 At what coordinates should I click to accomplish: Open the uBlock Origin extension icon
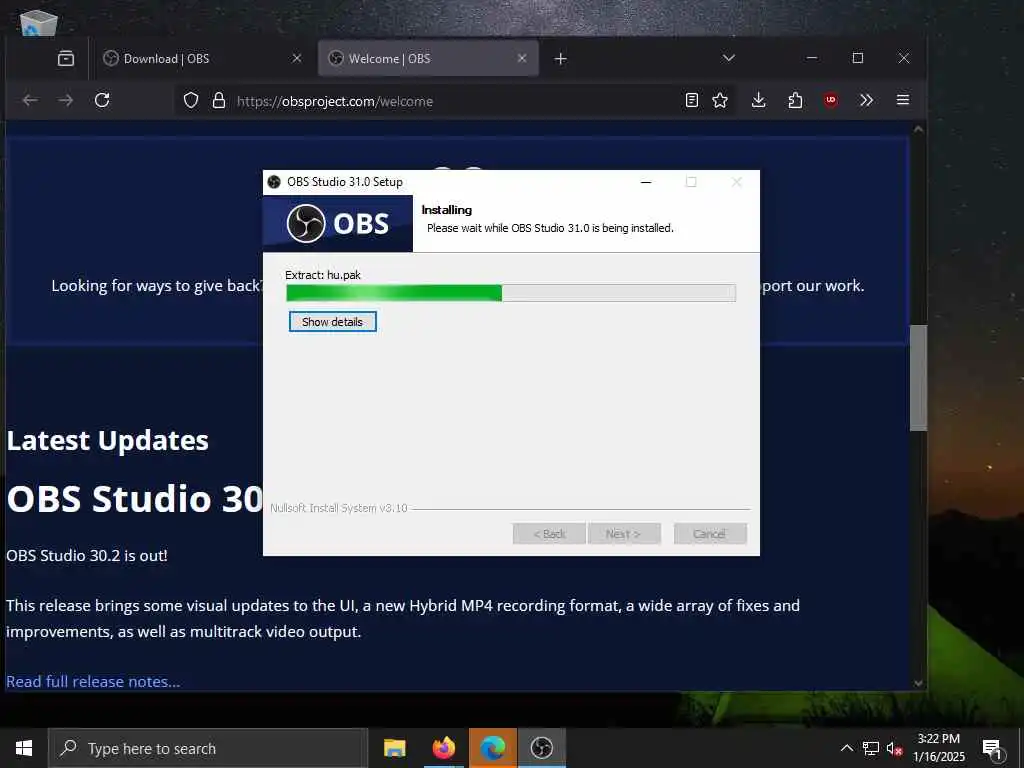pyautogui.click(x=831, y=101)
